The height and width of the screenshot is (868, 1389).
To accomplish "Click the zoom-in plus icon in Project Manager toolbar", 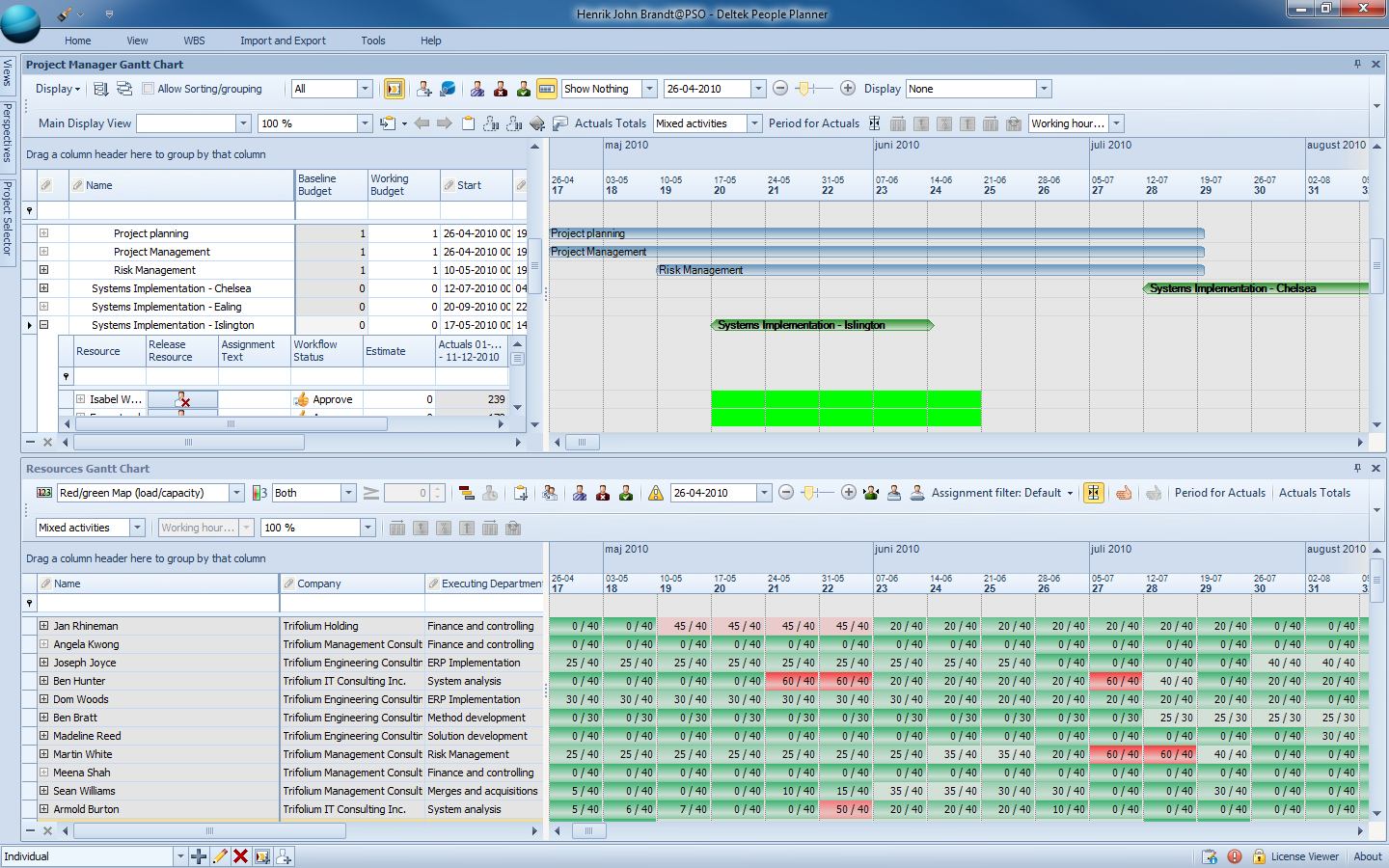I will tap(848, 89).
